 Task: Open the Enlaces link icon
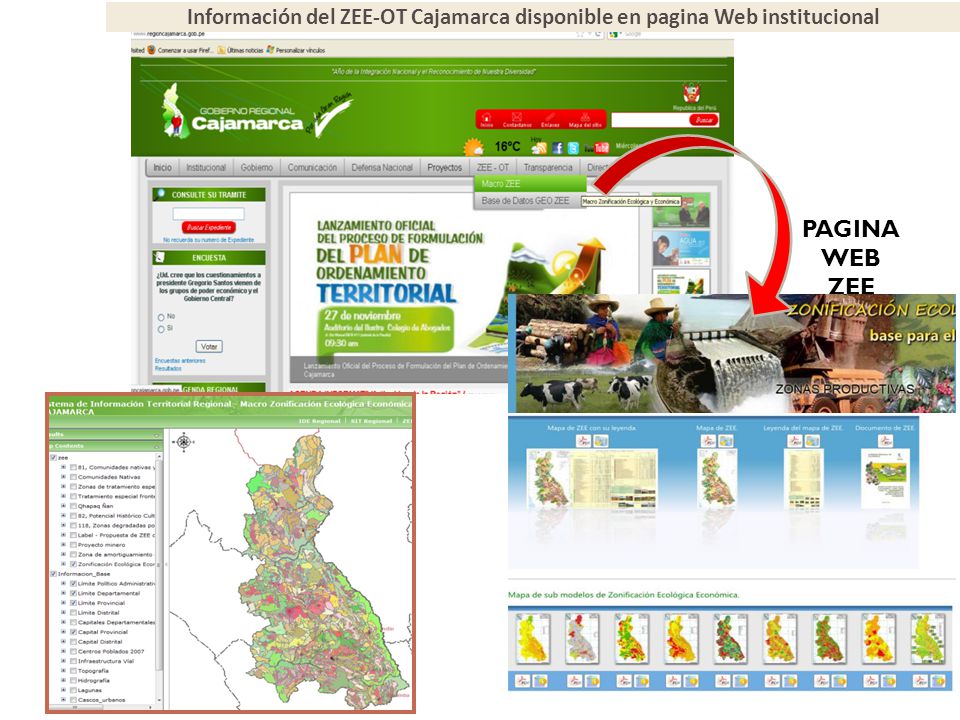coord(550,116)
